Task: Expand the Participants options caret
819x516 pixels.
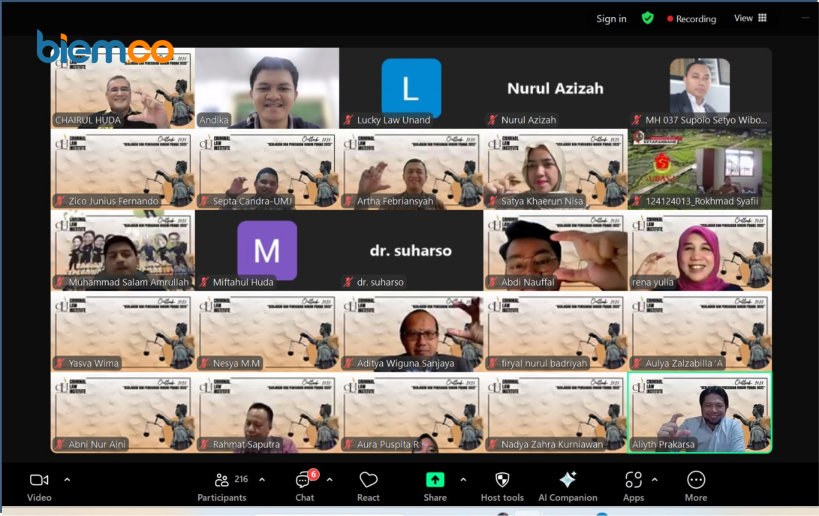Action: [262, 479]
